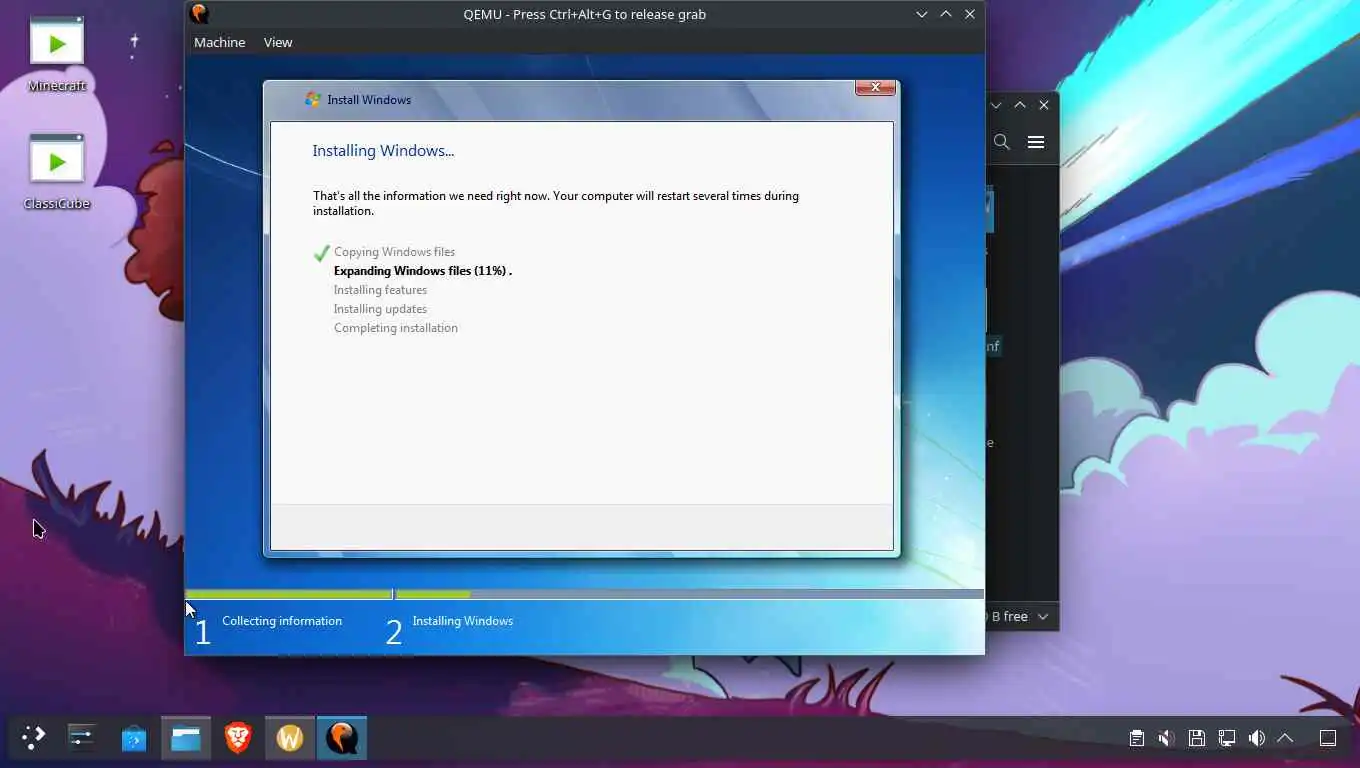Click 'Installing Windows' stage label at bottom
The width and height of the screenshot is (1360, 768).
click(463, 621)
